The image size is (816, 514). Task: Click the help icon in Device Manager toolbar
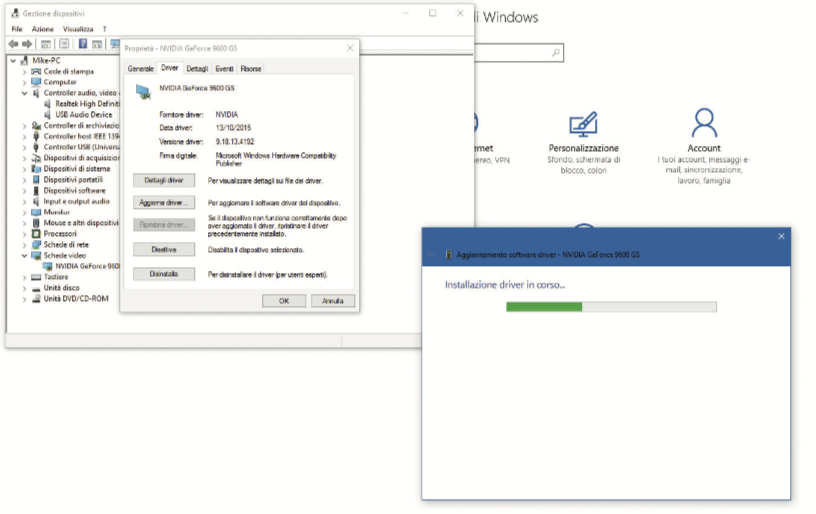[x=83, y=44]
